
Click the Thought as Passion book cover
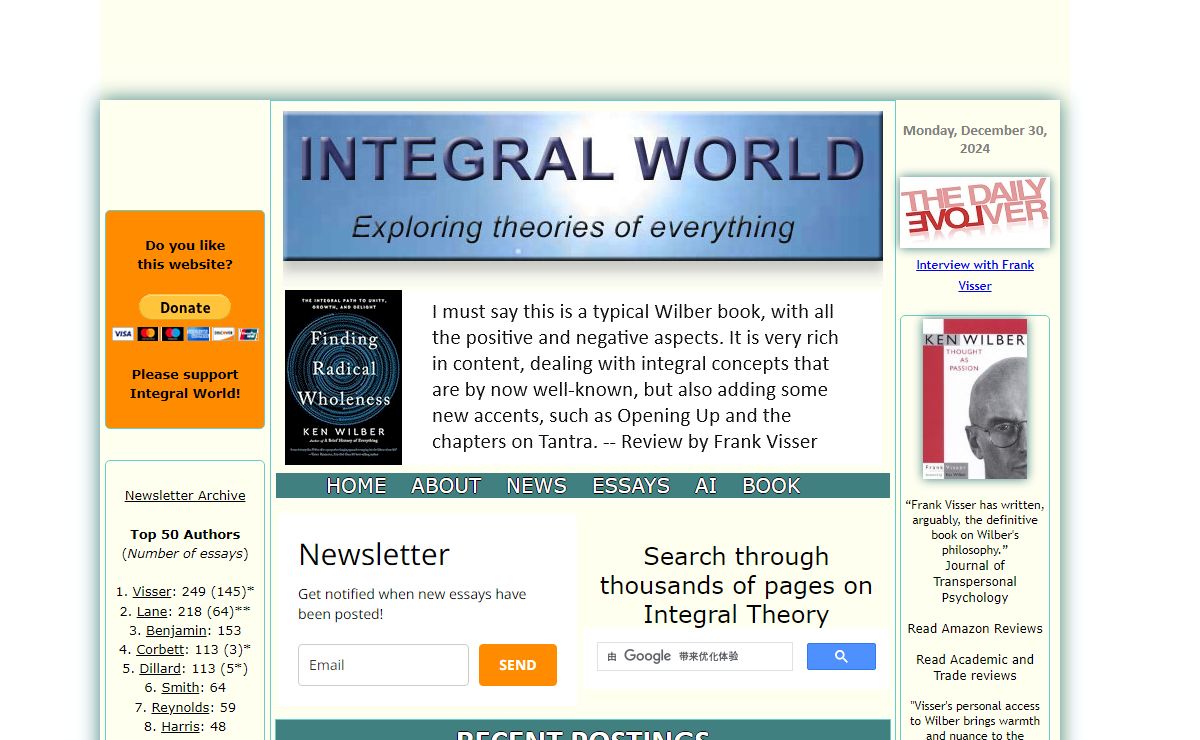(975, 399)
